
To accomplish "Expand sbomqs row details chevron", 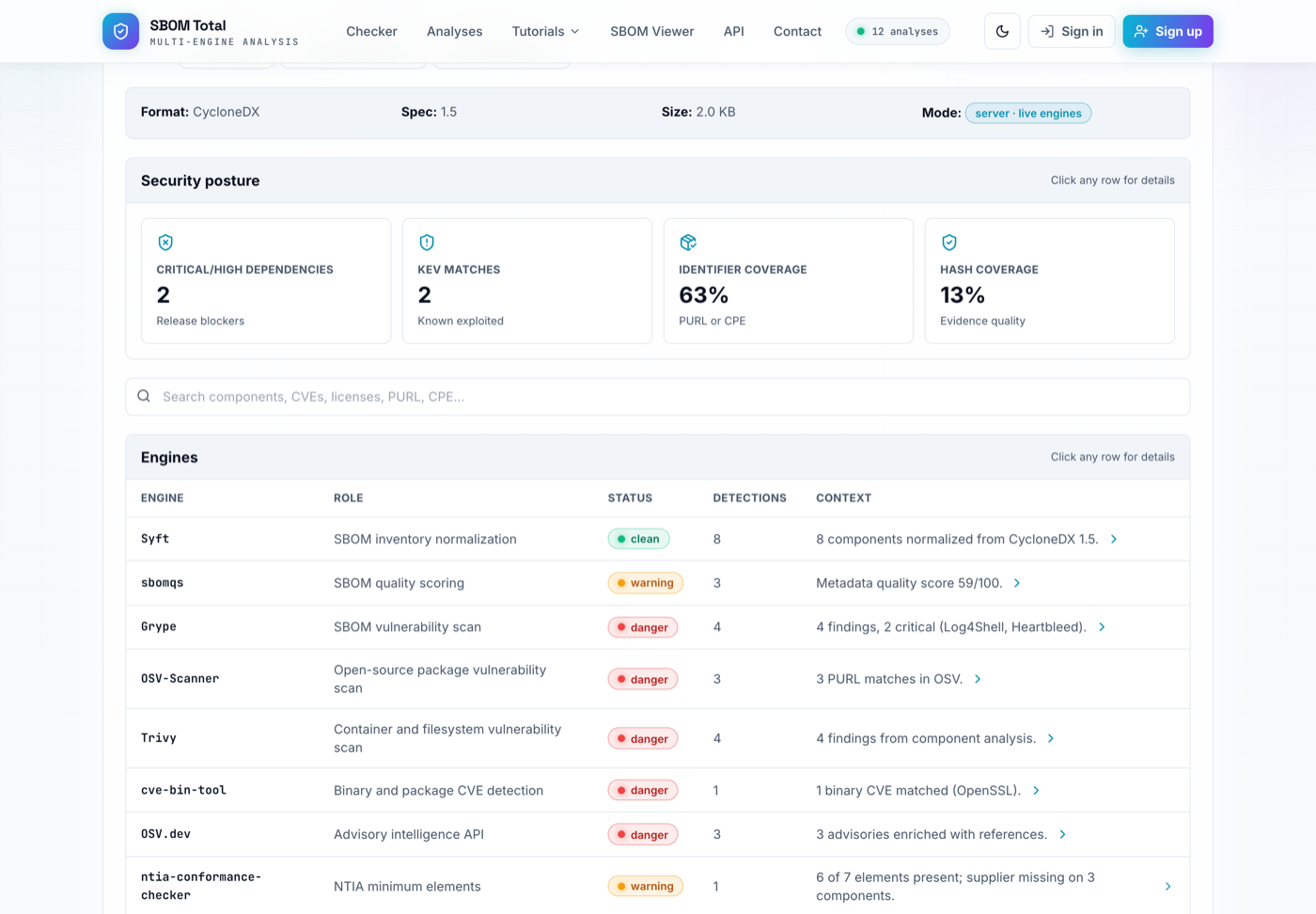I will [x=1017, y=583].
